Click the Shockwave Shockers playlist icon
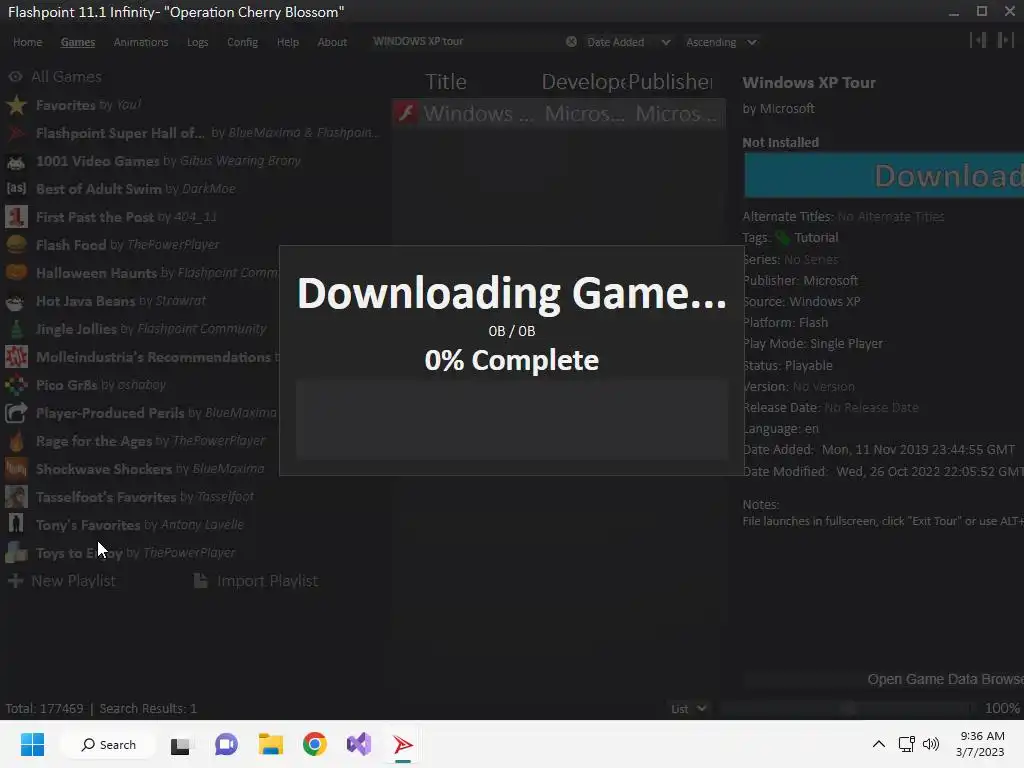 point(16,469)
